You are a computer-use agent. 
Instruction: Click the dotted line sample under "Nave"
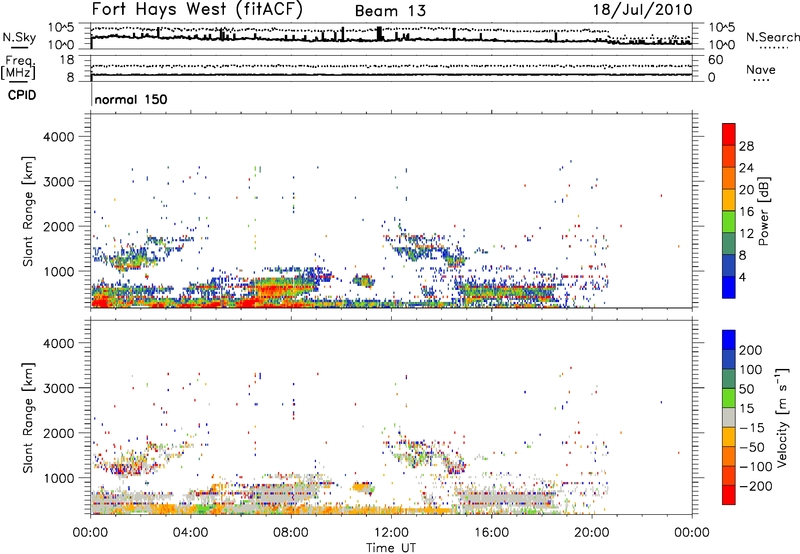[761, 81]
